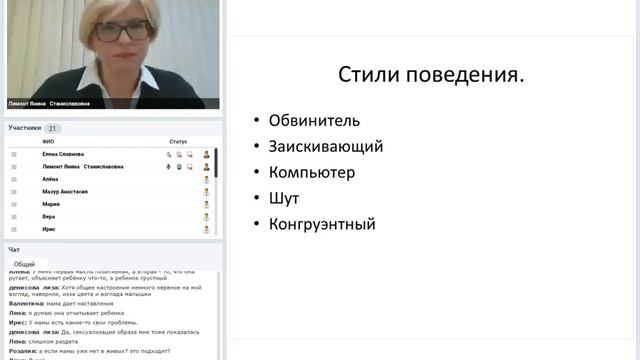Click the slide title Стили поведения
This screenshot has width=640, height=360.
tap(431, 75)
